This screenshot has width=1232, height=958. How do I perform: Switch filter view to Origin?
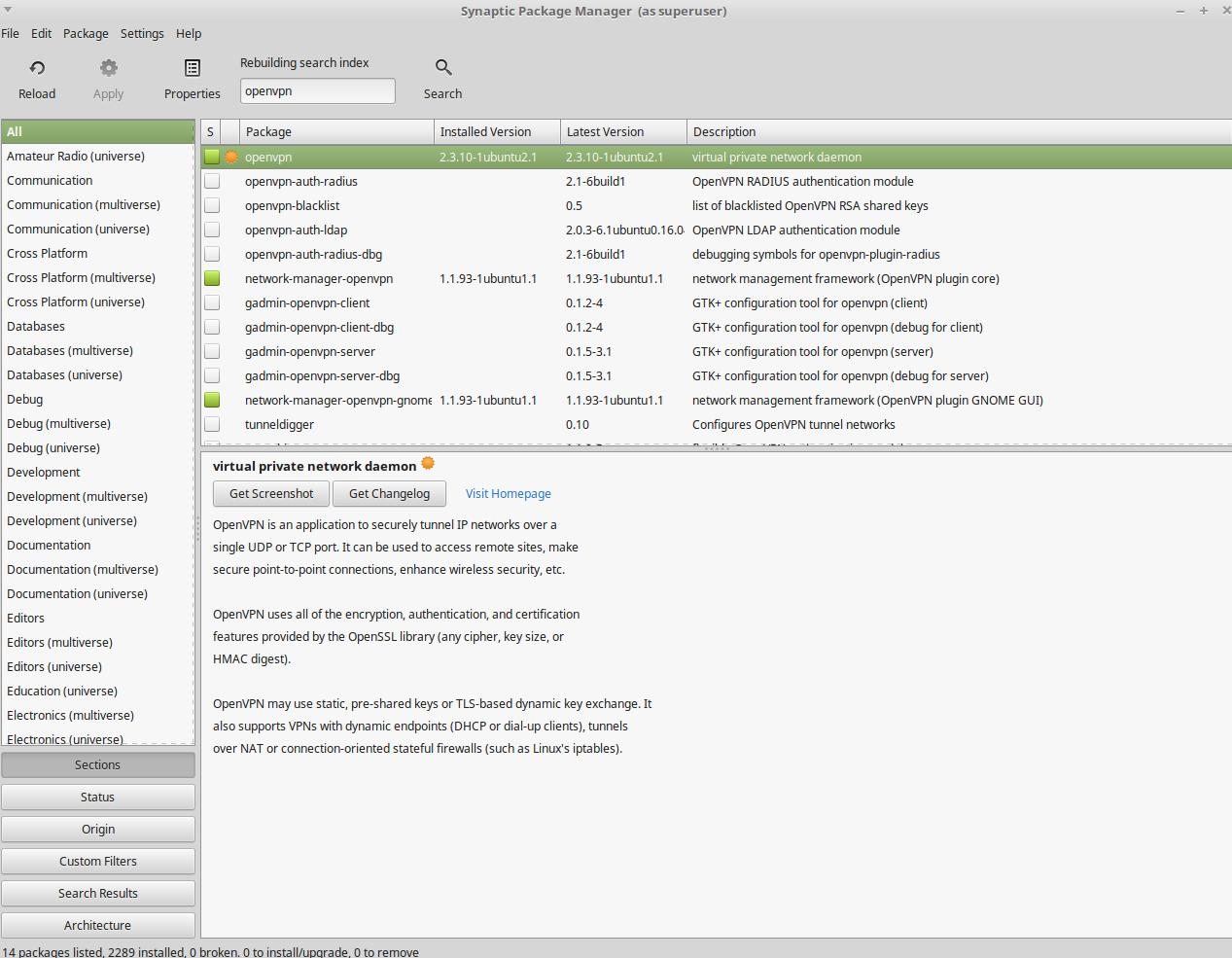coord(98,830)
